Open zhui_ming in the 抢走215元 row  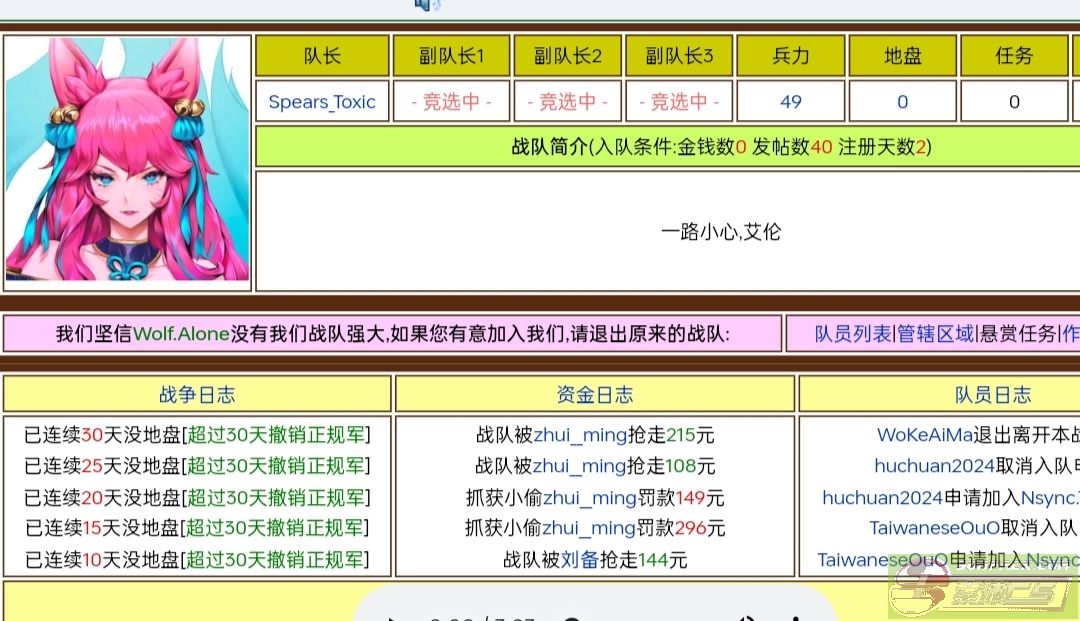point(580,435)
